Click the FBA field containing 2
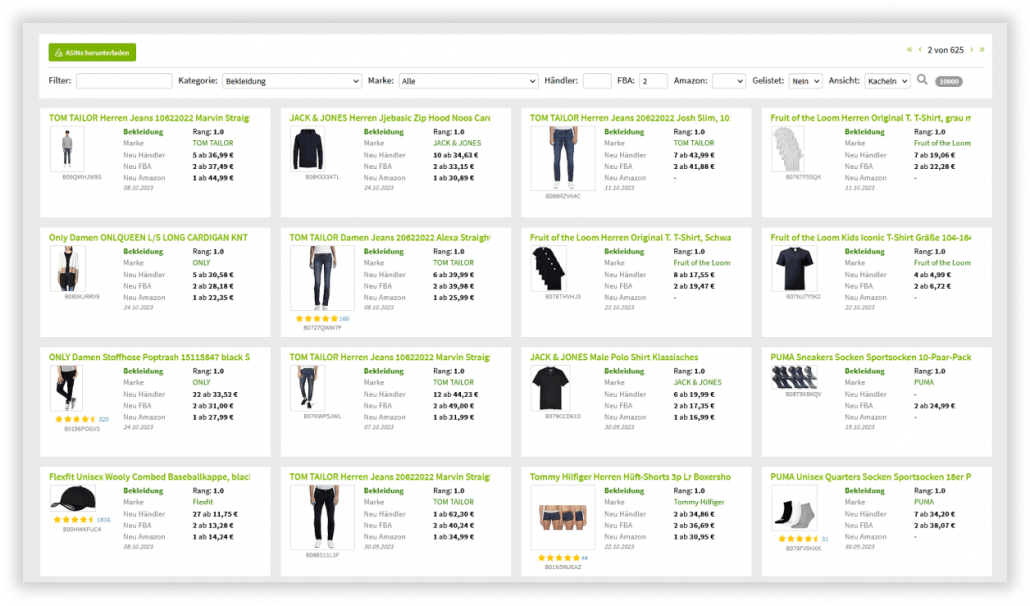1030x606 pixels. [653, 81]
